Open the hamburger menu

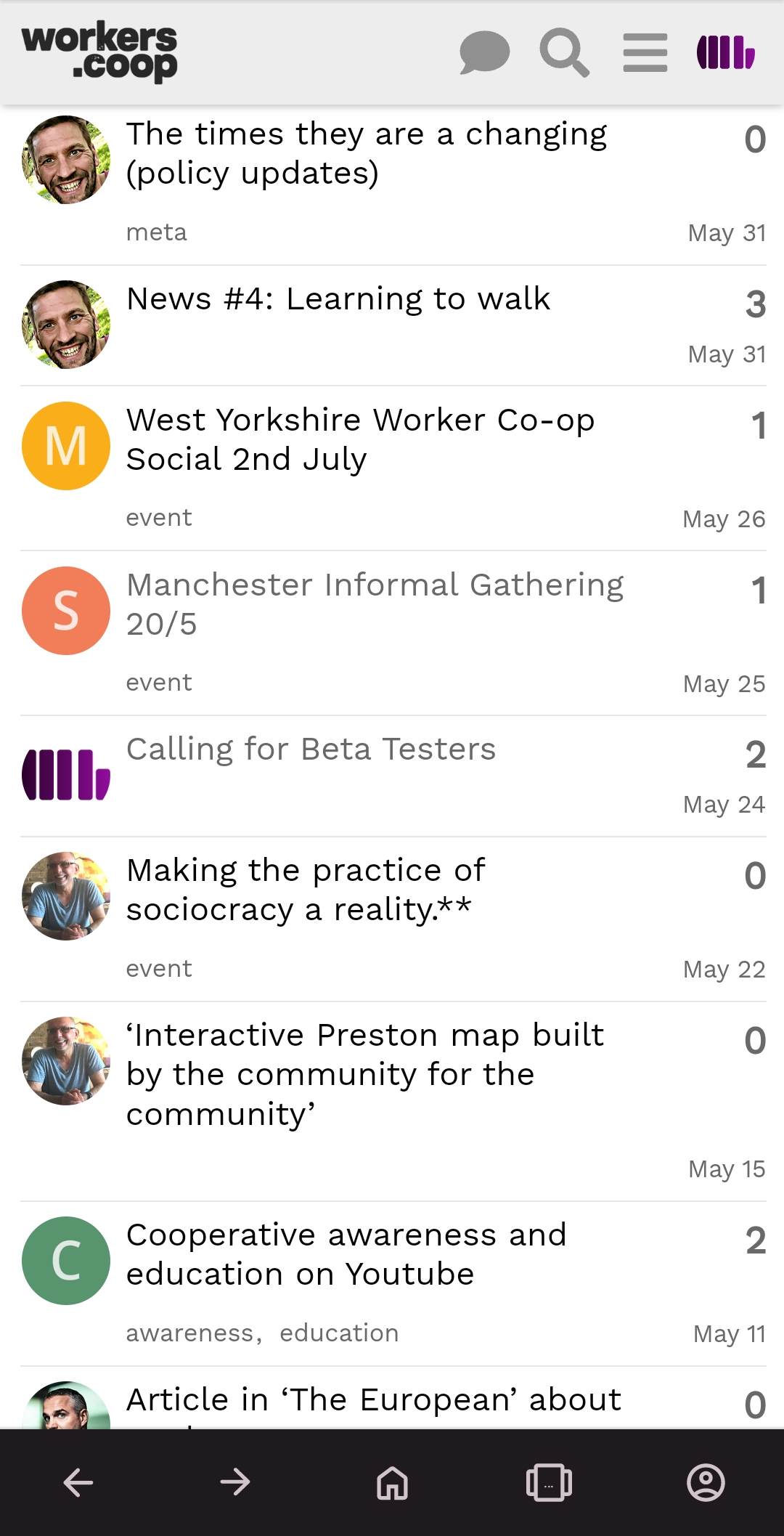click(x=645, y=52)
